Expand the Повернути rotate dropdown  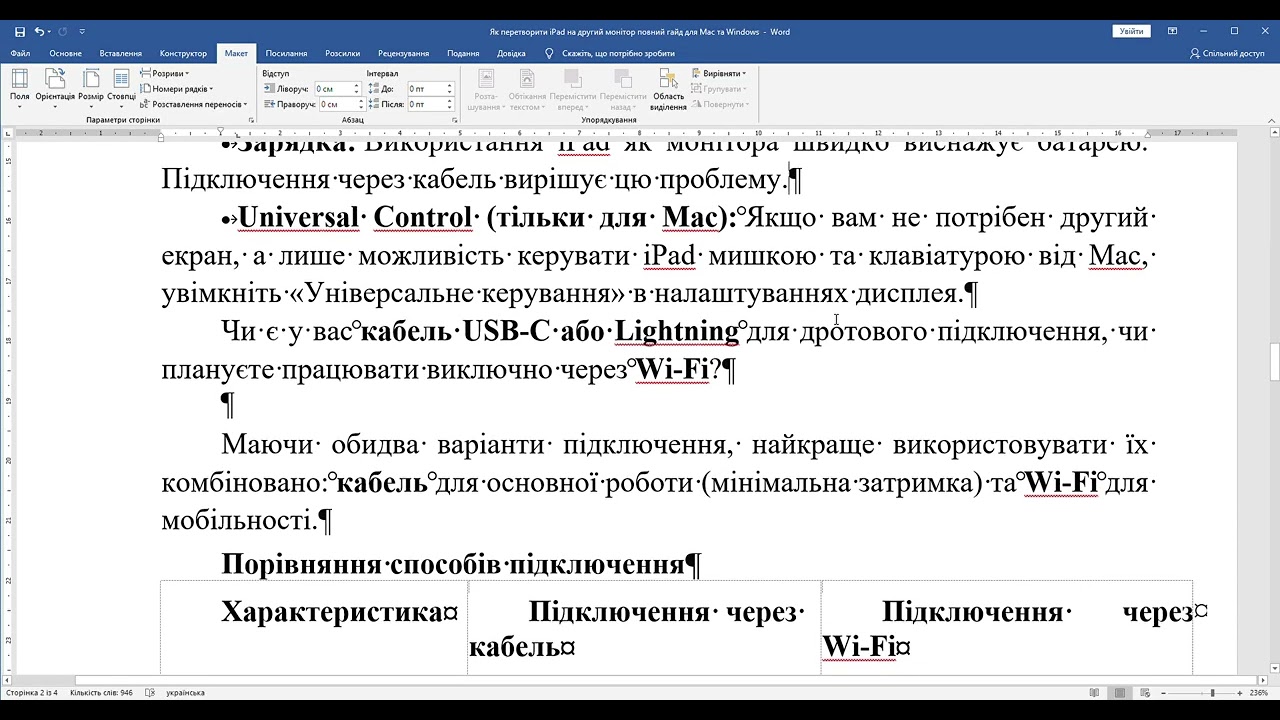tap(719, 103)
